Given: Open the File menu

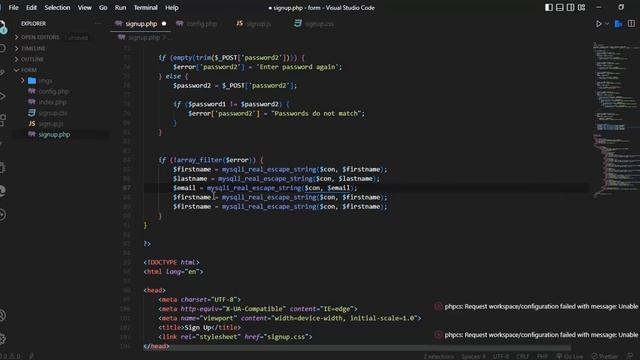Looking at the screenshot, I should pos(13,7).
